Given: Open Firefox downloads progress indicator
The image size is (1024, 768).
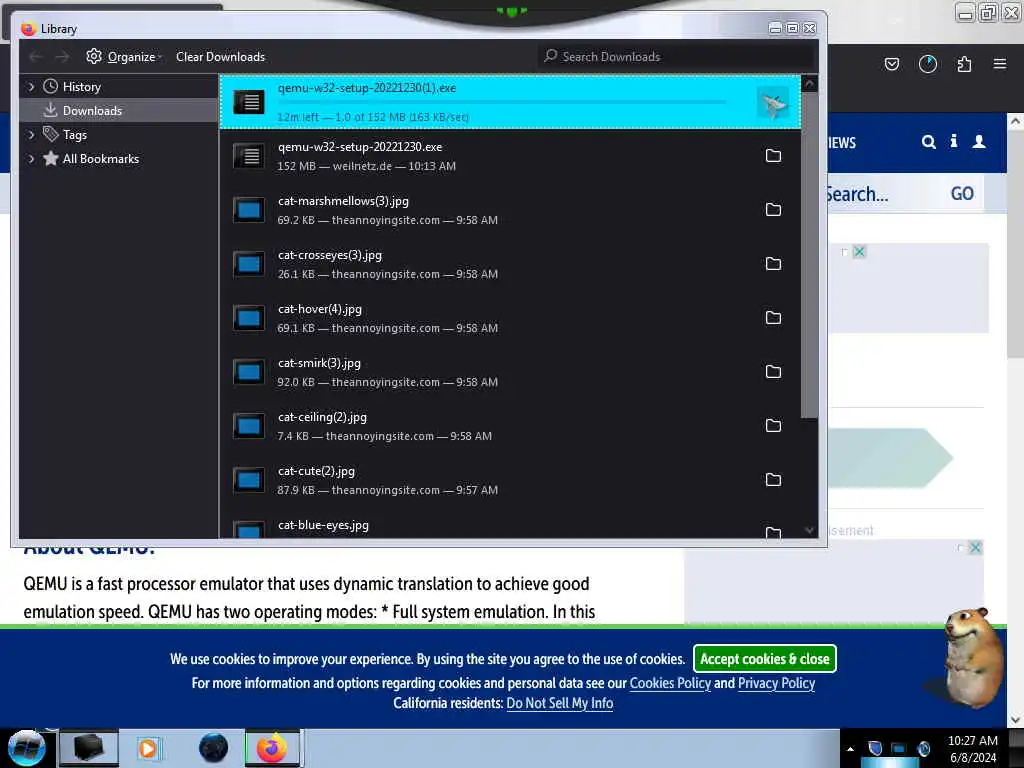Looking at the screenshot, I should tap(927, 63).
